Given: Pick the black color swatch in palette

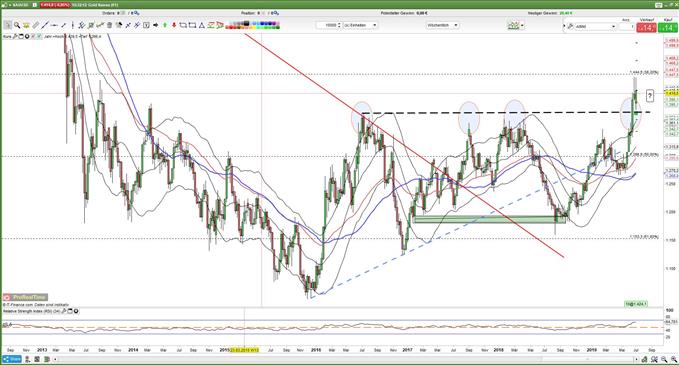Looking at the screenshot, I should click(x=246, y=23).
